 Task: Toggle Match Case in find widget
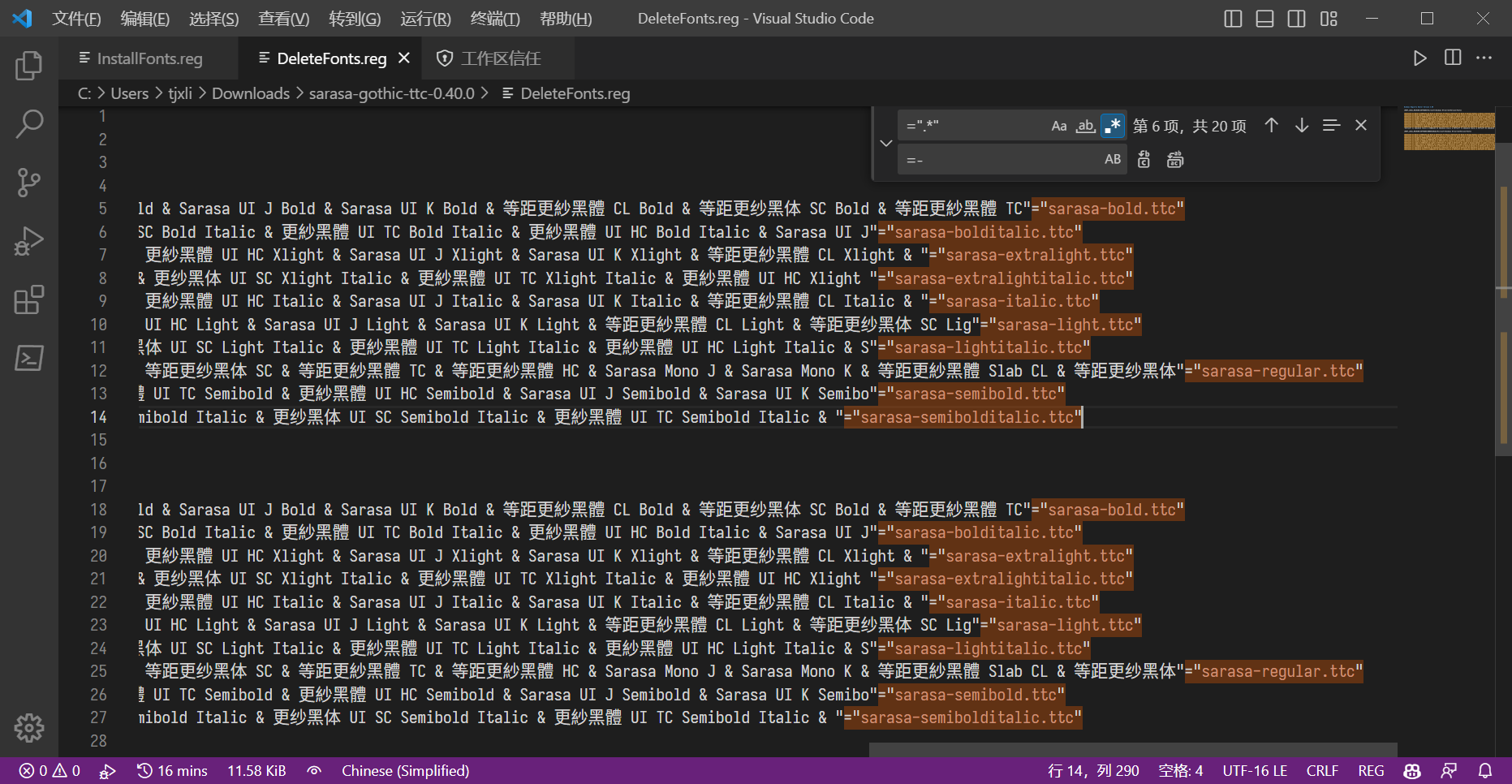[x=1058, y=126]
